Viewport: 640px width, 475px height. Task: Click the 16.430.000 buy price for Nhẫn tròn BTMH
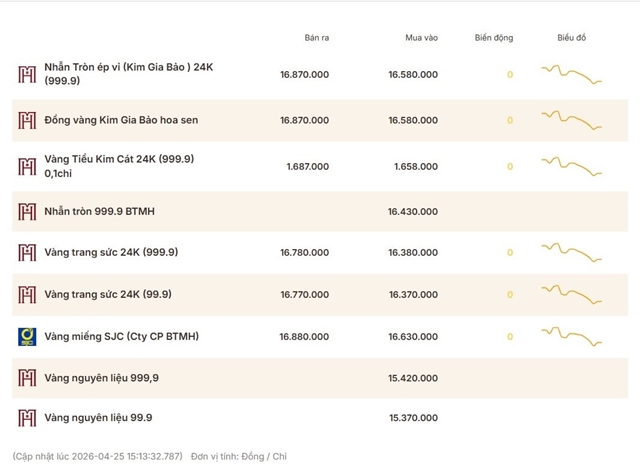pos(412,212)
